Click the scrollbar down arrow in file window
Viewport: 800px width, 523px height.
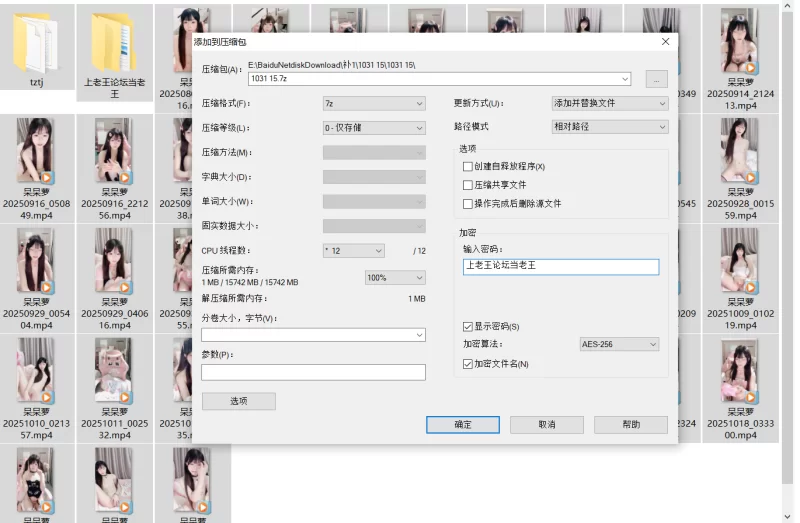[x=788, y=516]
